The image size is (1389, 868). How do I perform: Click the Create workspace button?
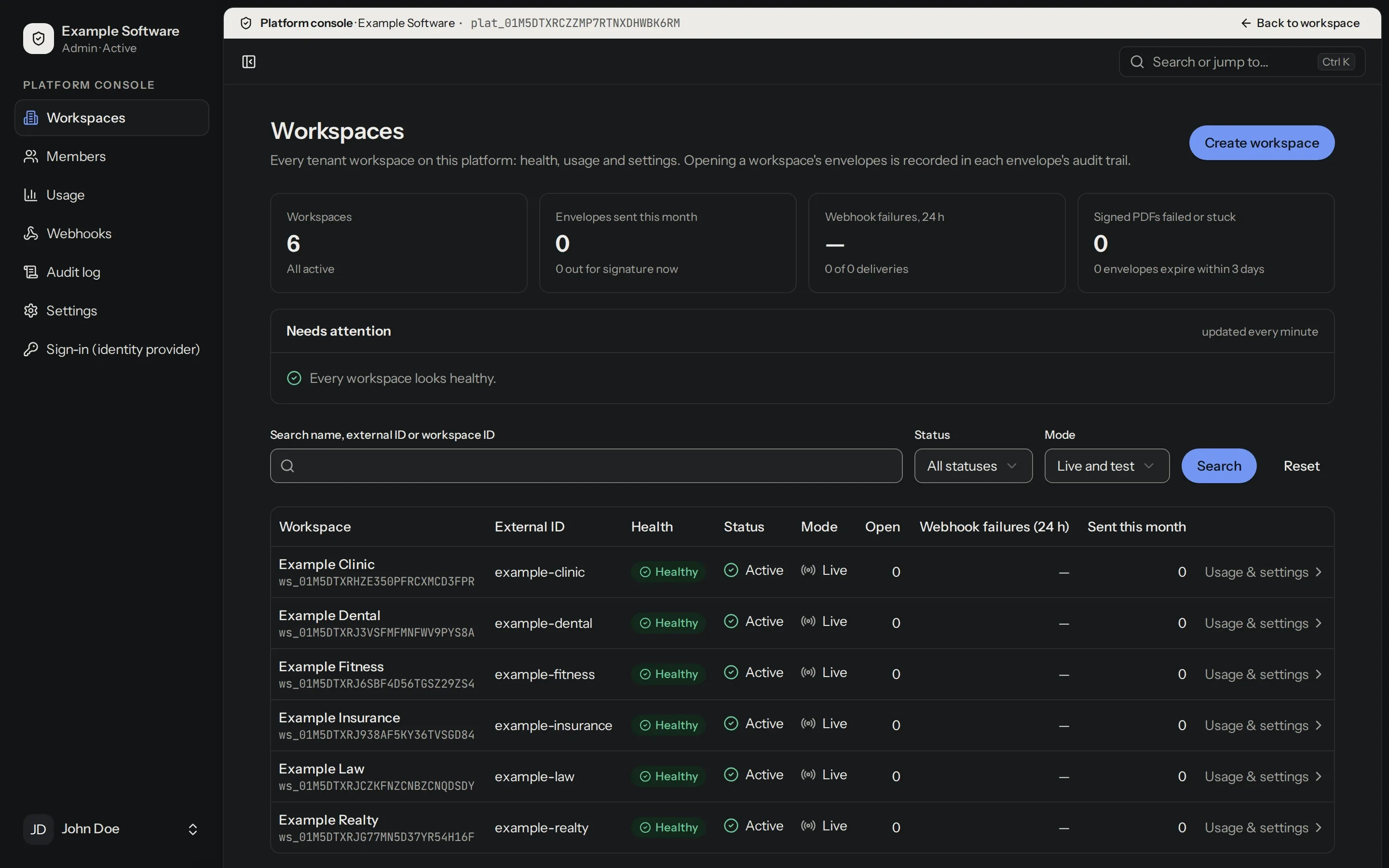coord(1262,142)
